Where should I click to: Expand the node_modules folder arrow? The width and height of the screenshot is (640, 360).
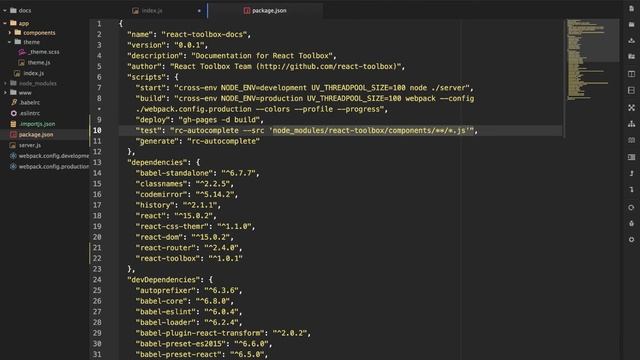[x=5, y=83]
